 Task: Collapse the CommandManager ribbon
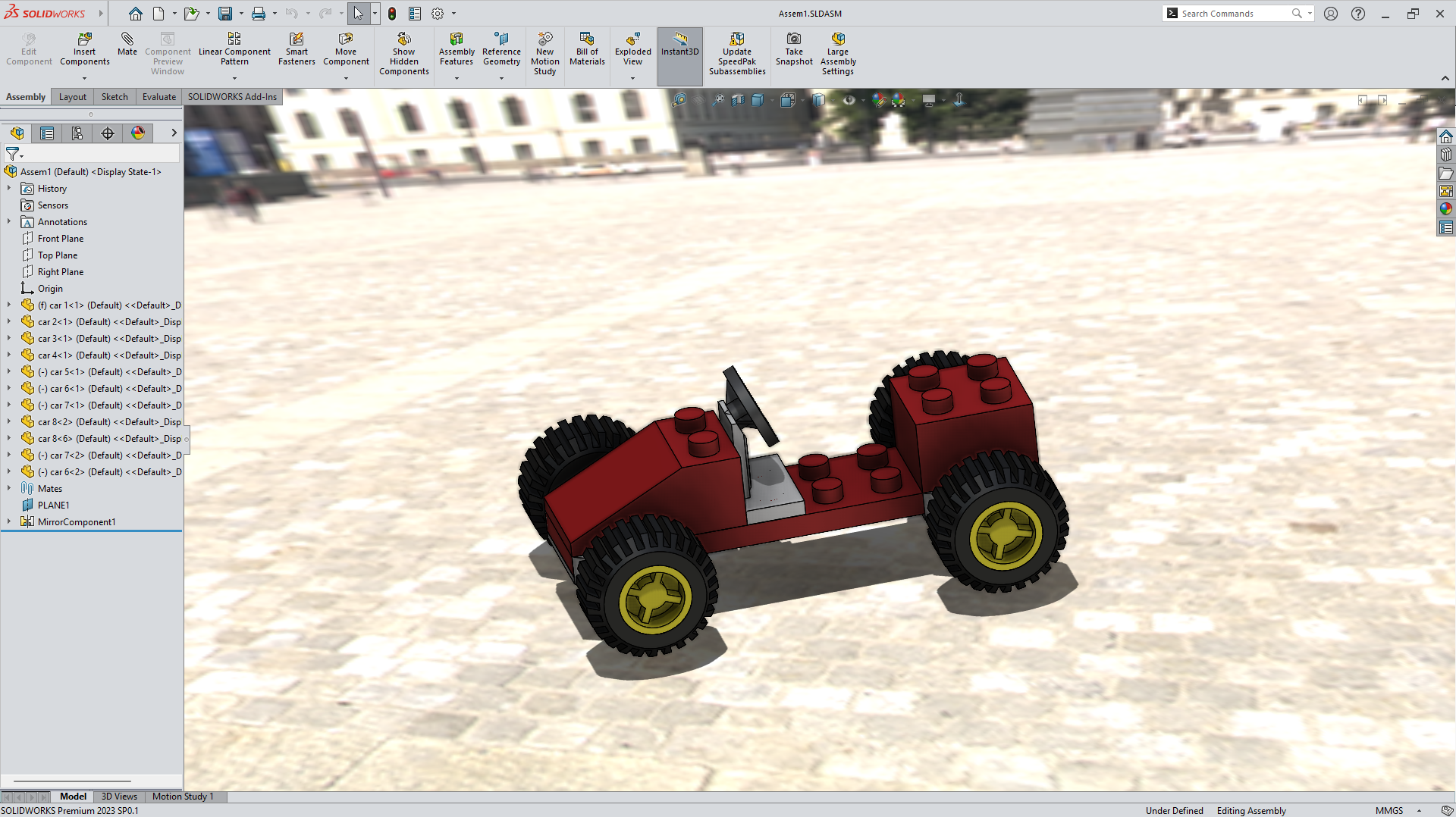(1445, 78)
